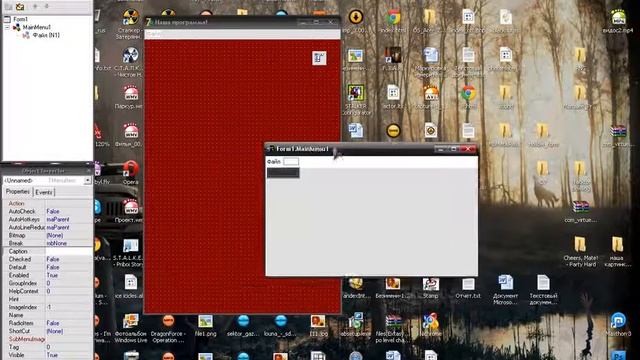The height and width of the screenshot is (360, 640).
Task: Open the index.html Chrome file icon
Action: tap(393, 21)
